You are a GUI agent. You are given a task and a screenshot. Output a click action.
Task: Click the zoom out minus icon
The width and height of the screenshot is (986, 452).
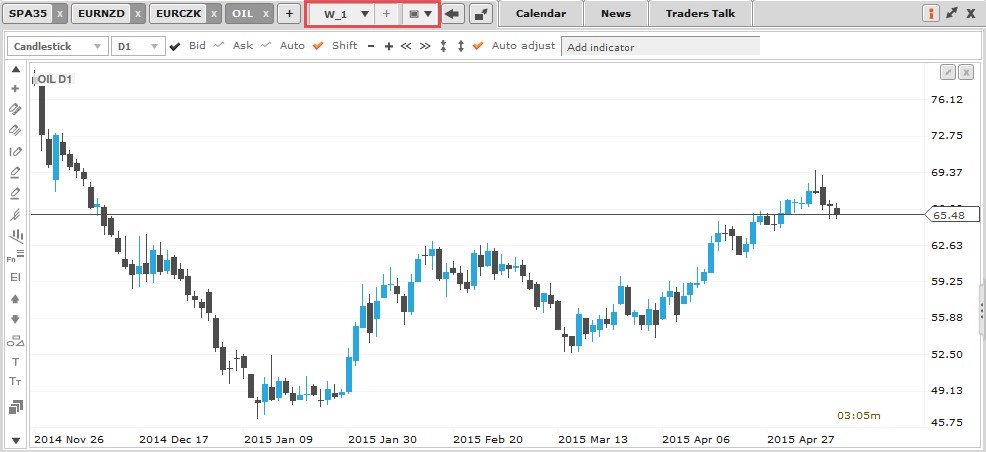point(371,46)
